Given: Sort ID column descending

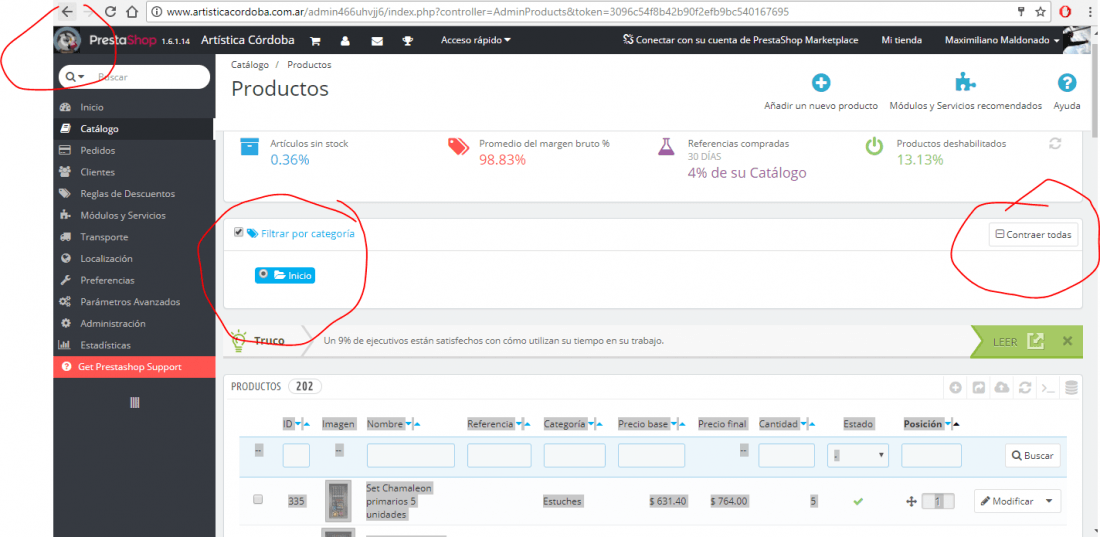Looking at the screenshot, I should coord(298,425).
